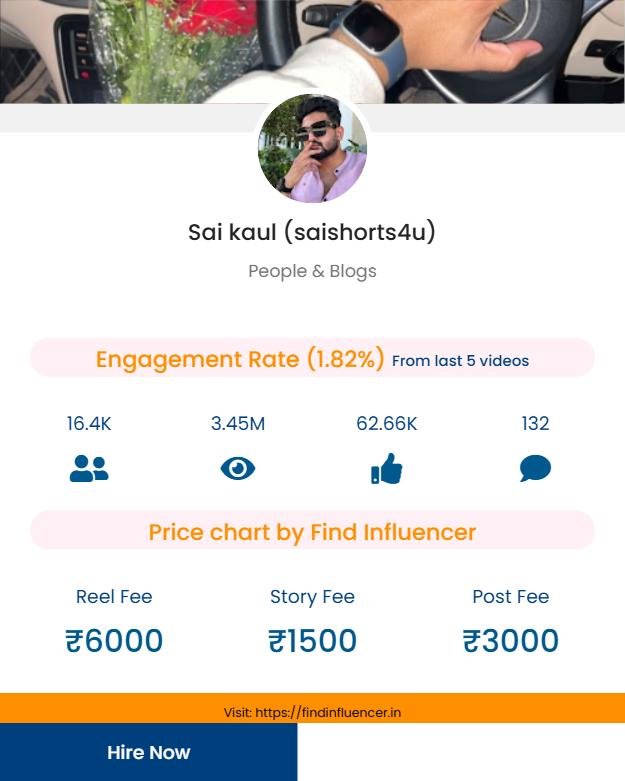Click the 62.66K likes count
Image resolution: width=625 pixels, height=781 pixels.
click(x=386, y=424)
